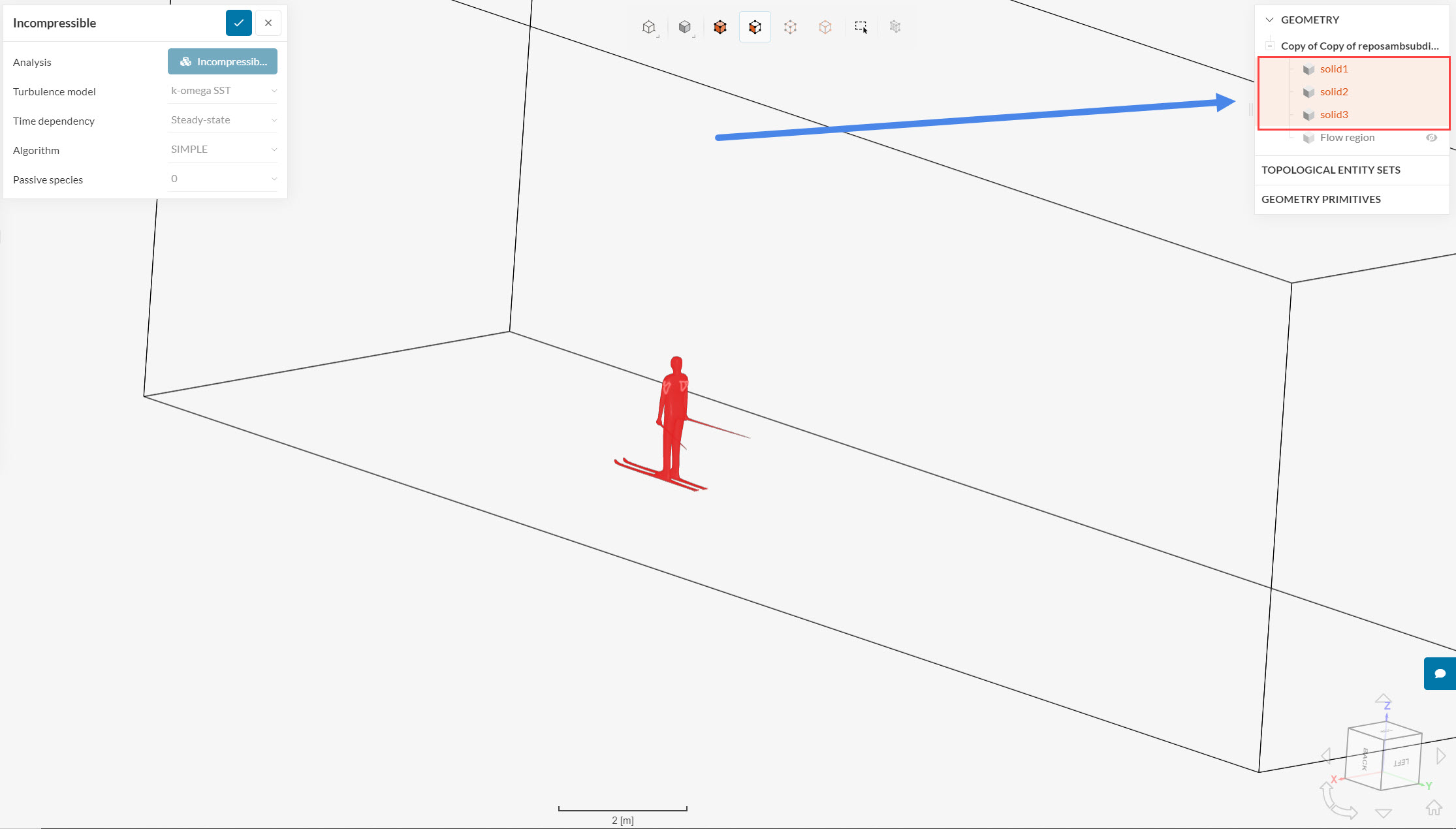1456x829 pixels.
Task: Open the GEOMETRY PRIMITIVES section
Action: point(1321,199)
